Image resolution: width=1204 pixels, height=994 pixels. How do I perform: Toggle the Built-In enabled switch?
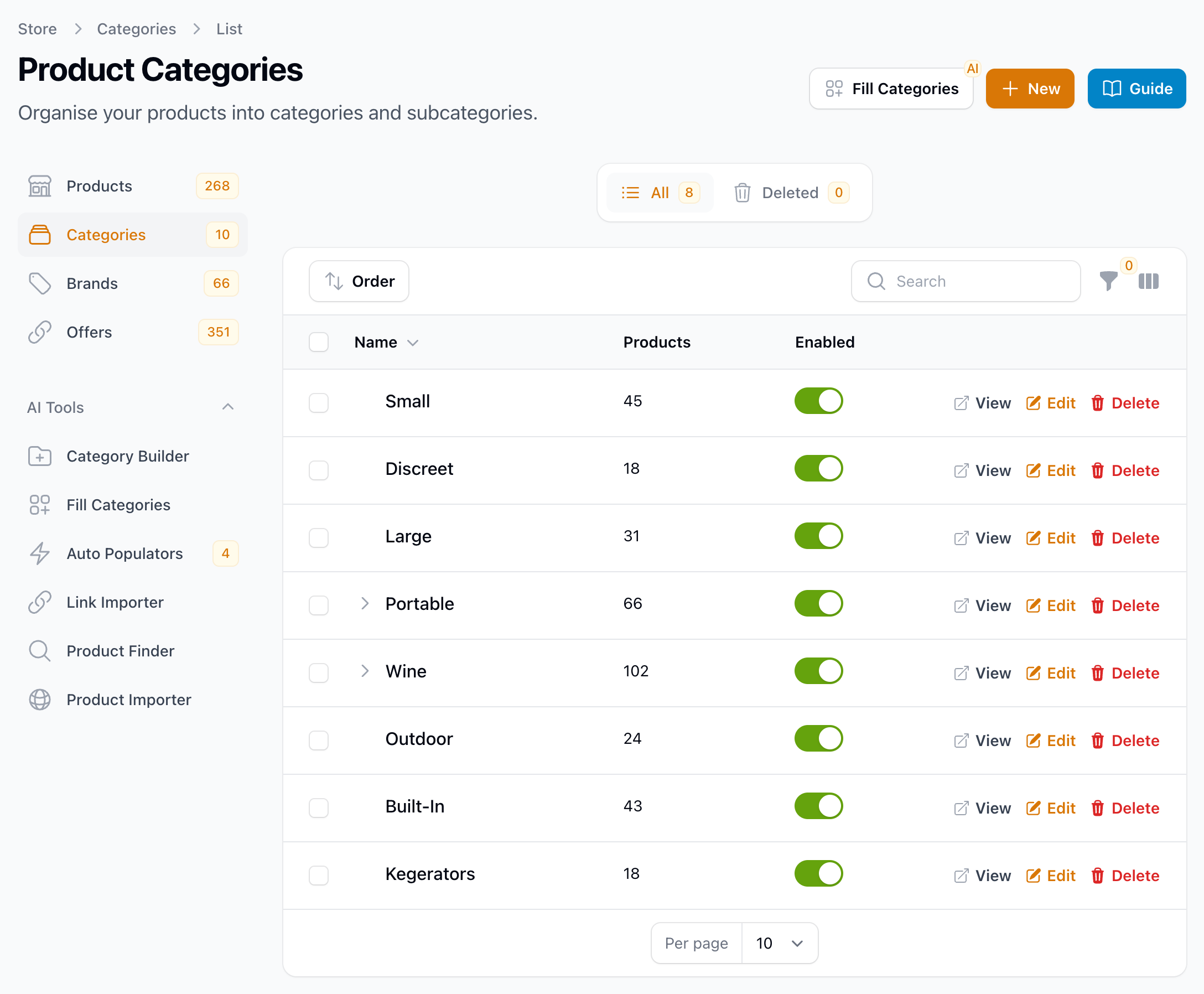pos(818,806)
